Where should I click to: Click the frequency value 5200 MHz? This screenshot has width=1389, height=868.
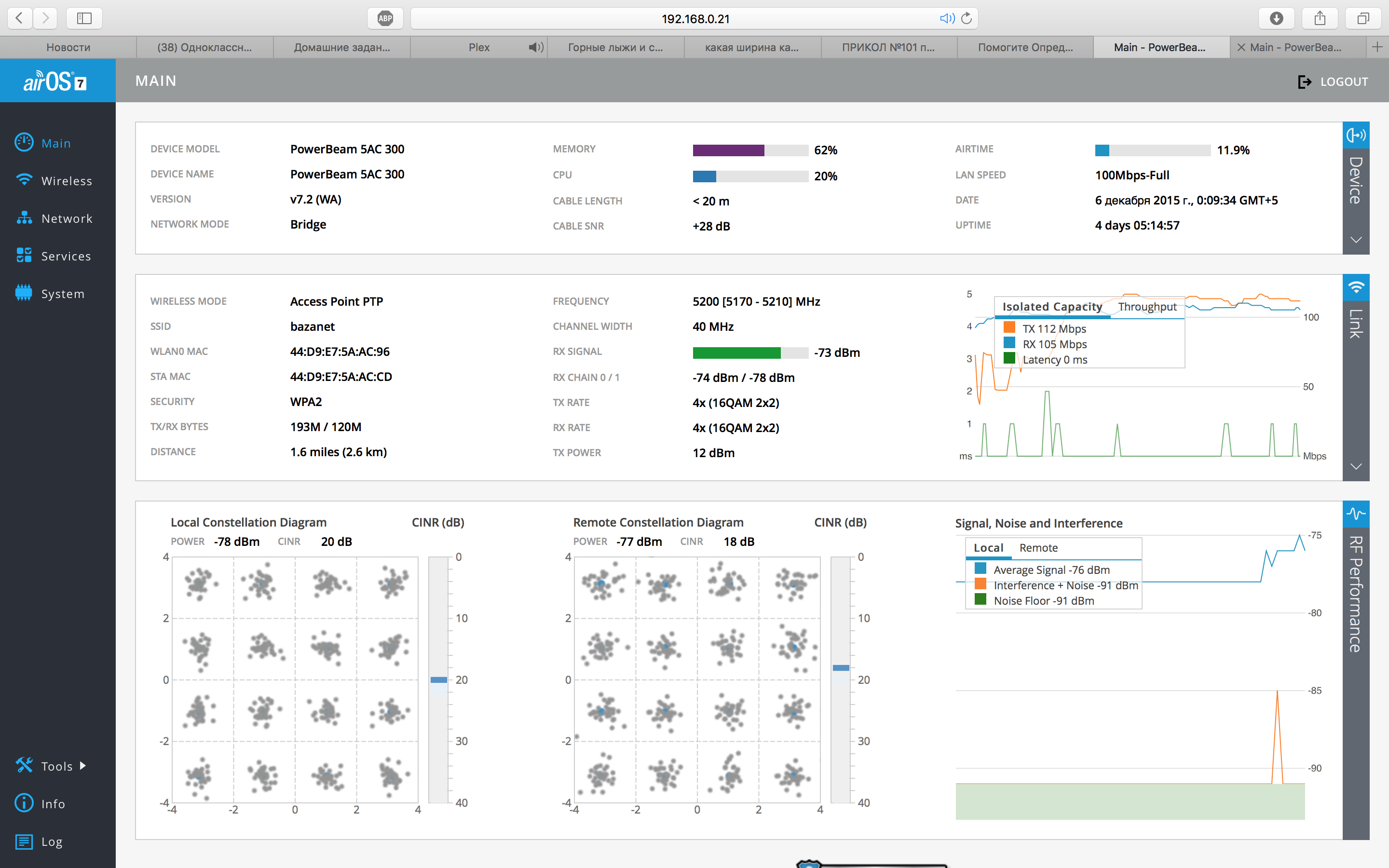click(756, 301)
